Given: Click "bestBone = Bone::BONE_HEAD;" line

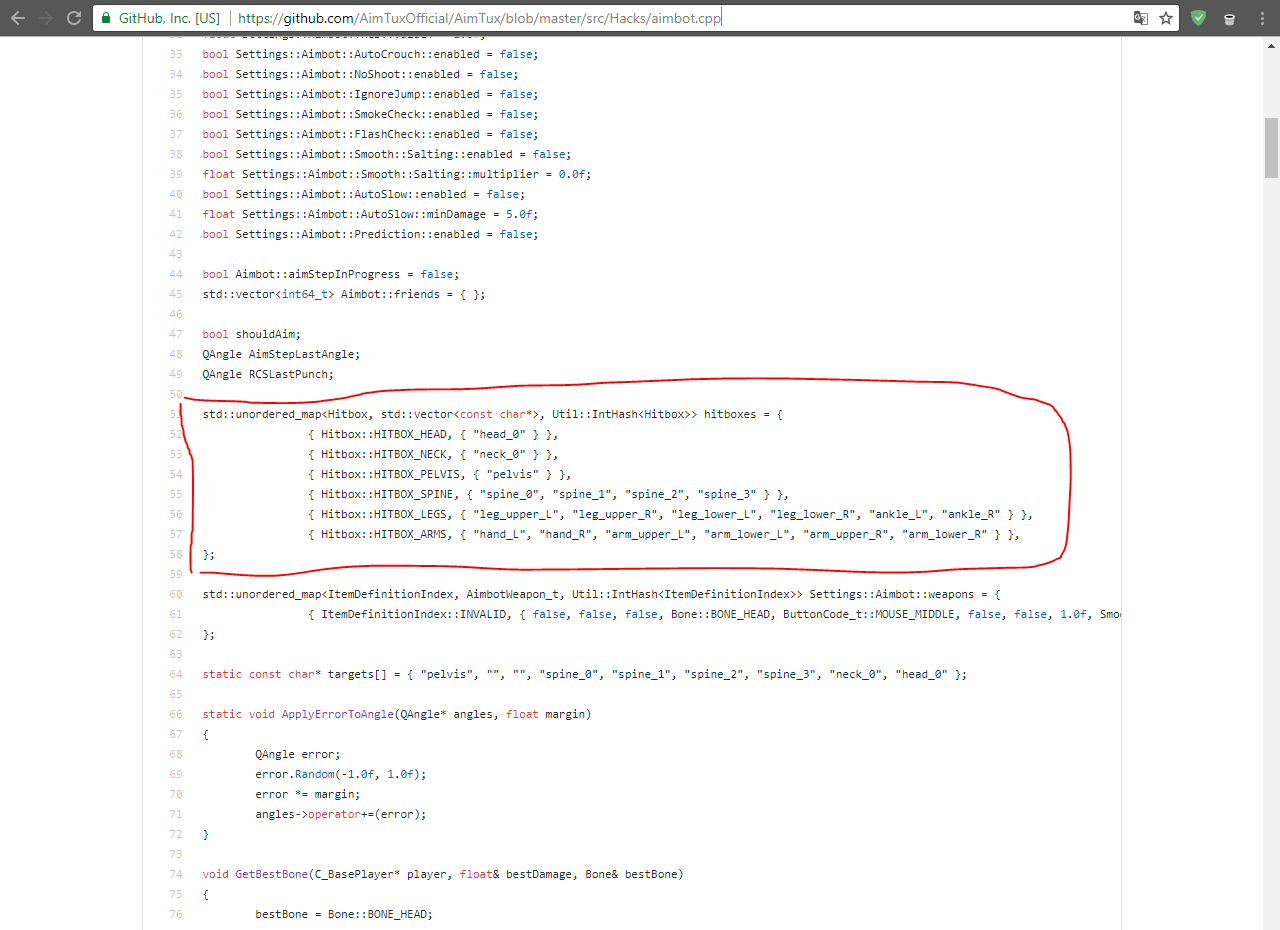Looking at the screenshot, I should (x=344, y=914).
